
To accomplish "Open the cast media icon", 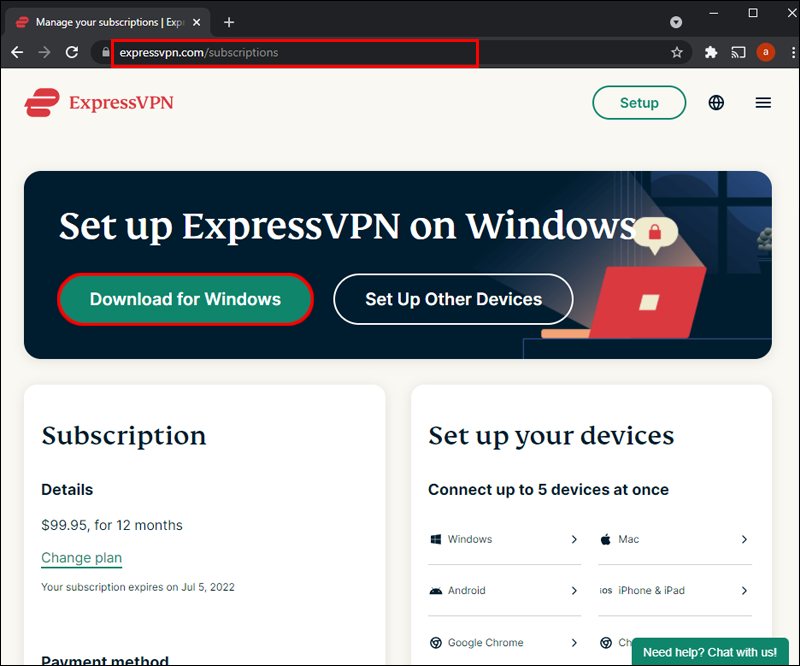I will point(738,52).
